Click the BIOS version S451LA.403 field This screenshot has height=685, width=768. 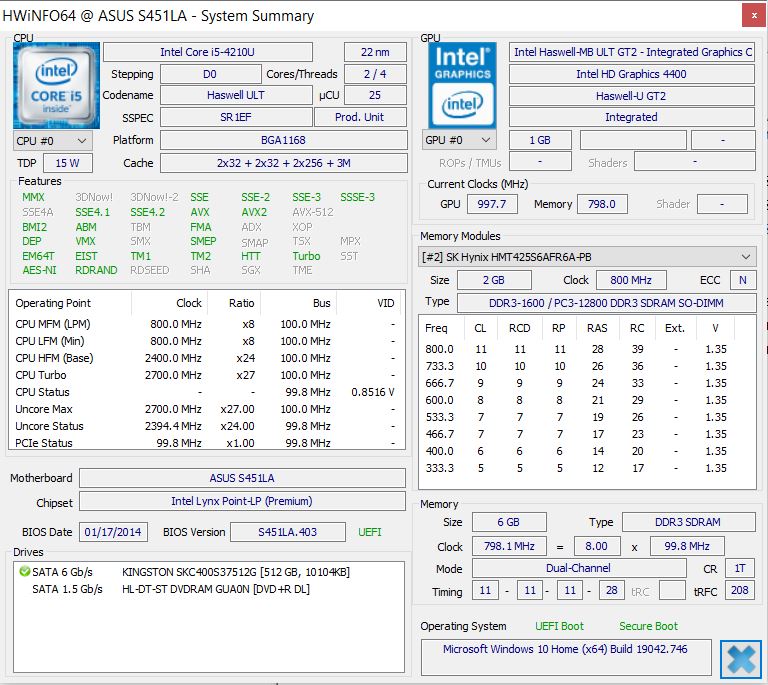tap(287, 532)
